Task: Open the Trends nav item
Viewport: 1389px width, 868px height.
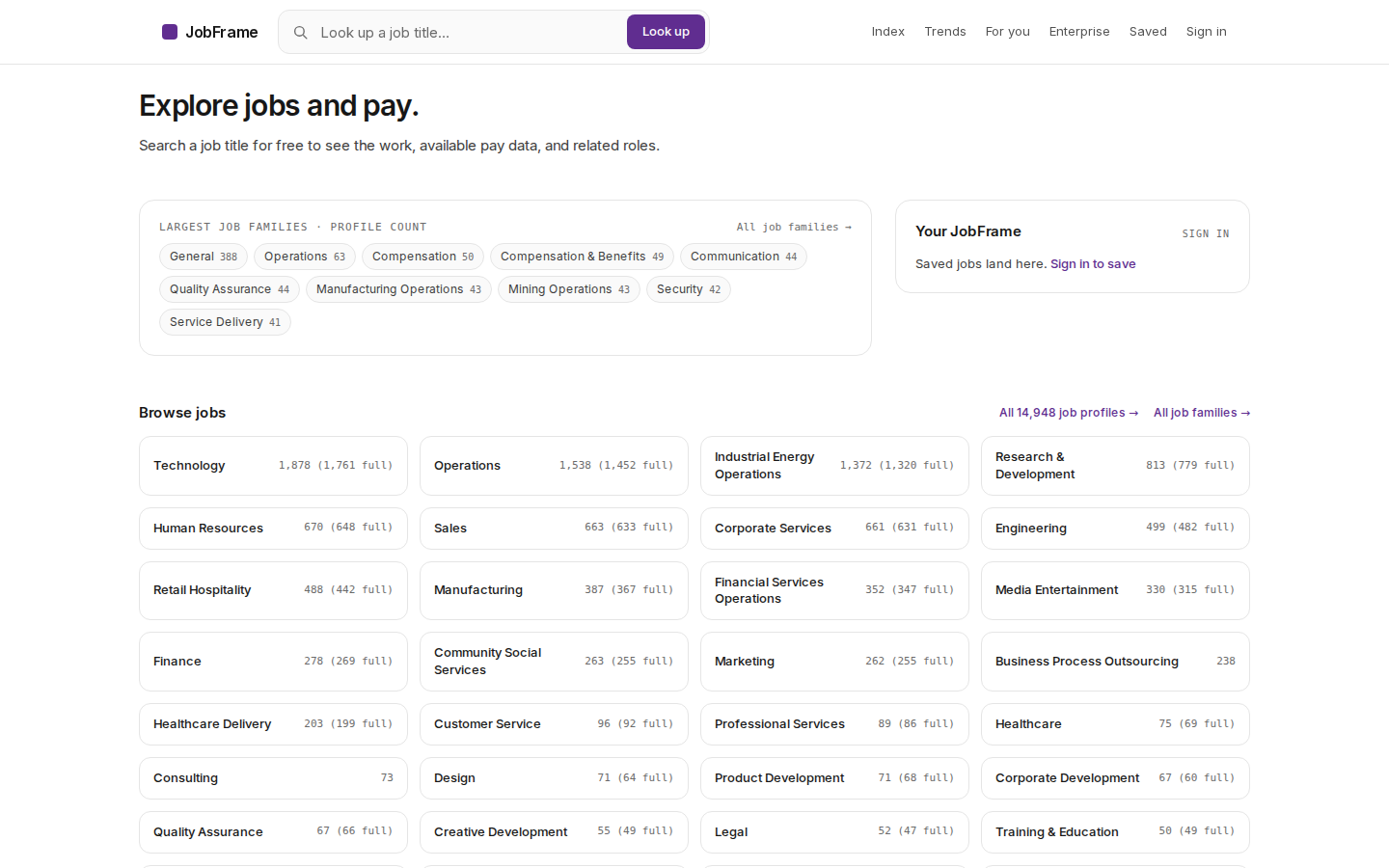Action: point(945,32)
